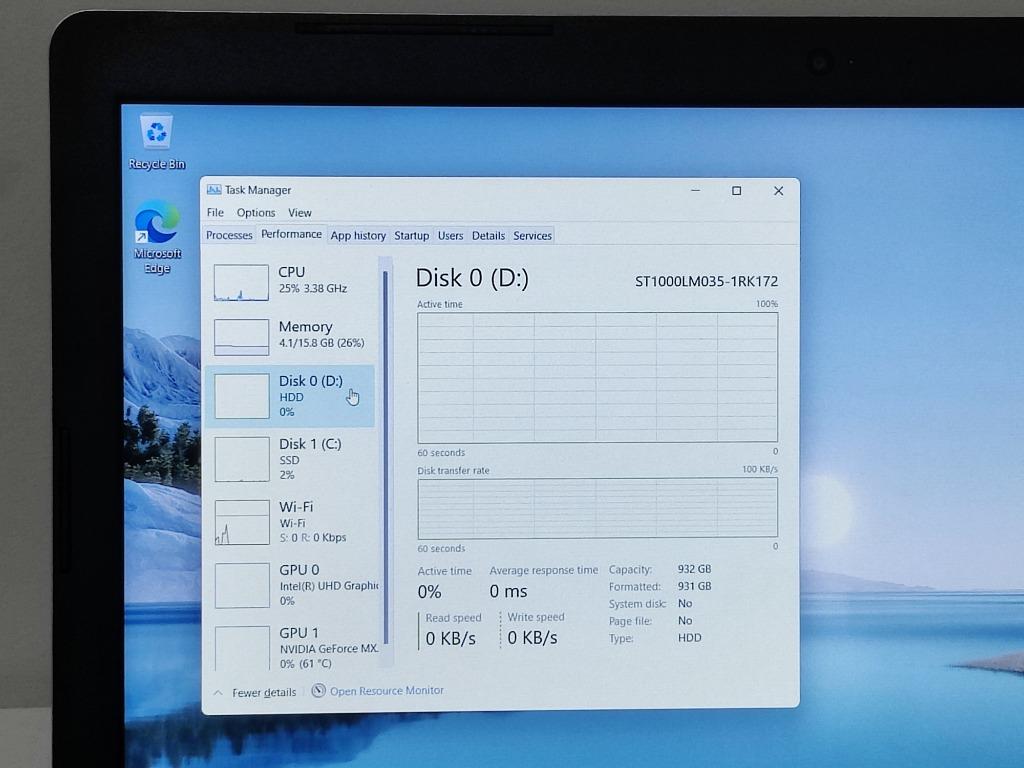Switch to the Startup tab

[x=411, y=236]
